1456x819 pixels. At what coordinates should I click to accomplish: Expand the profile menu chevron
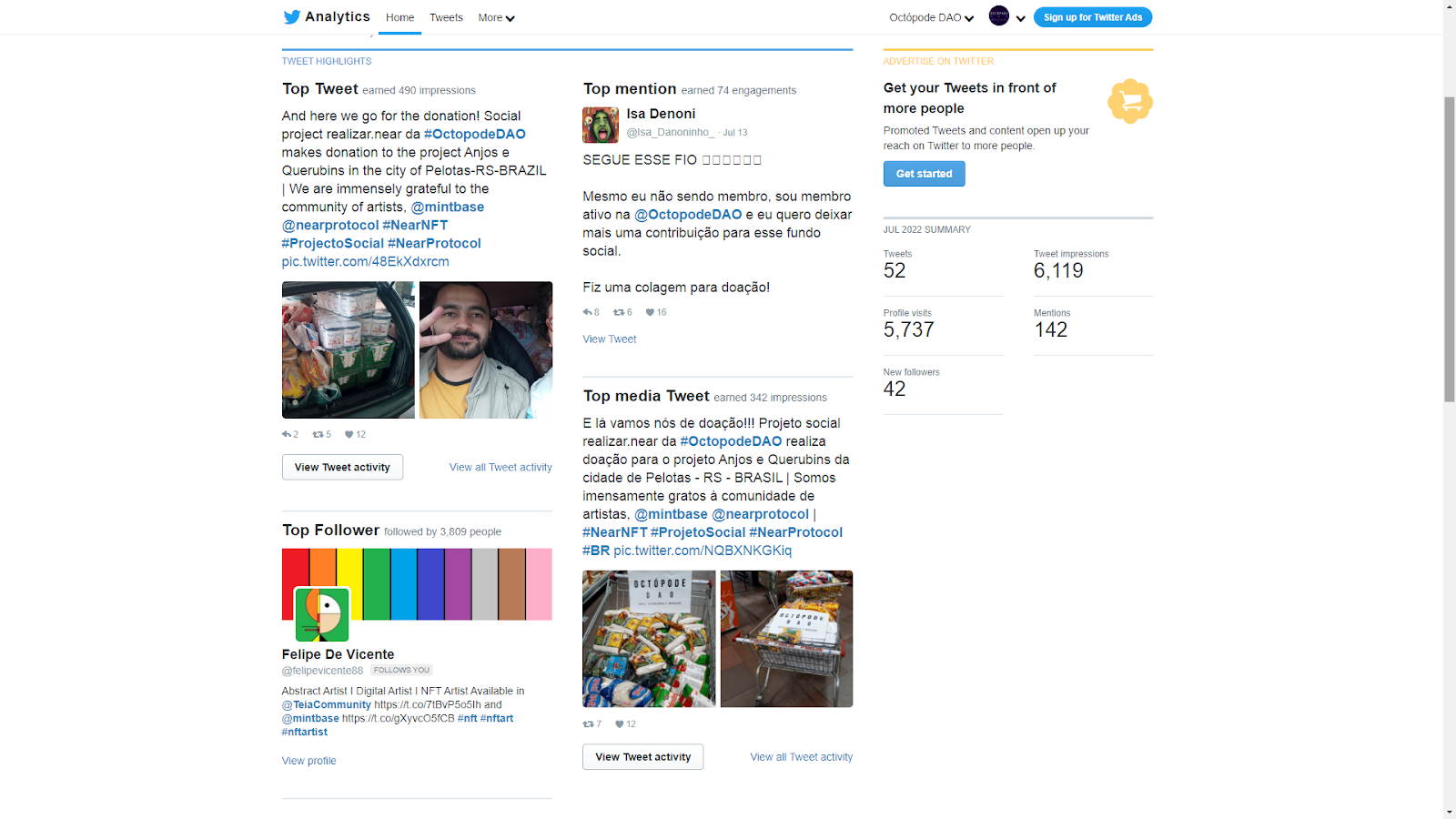(1021, 18)
